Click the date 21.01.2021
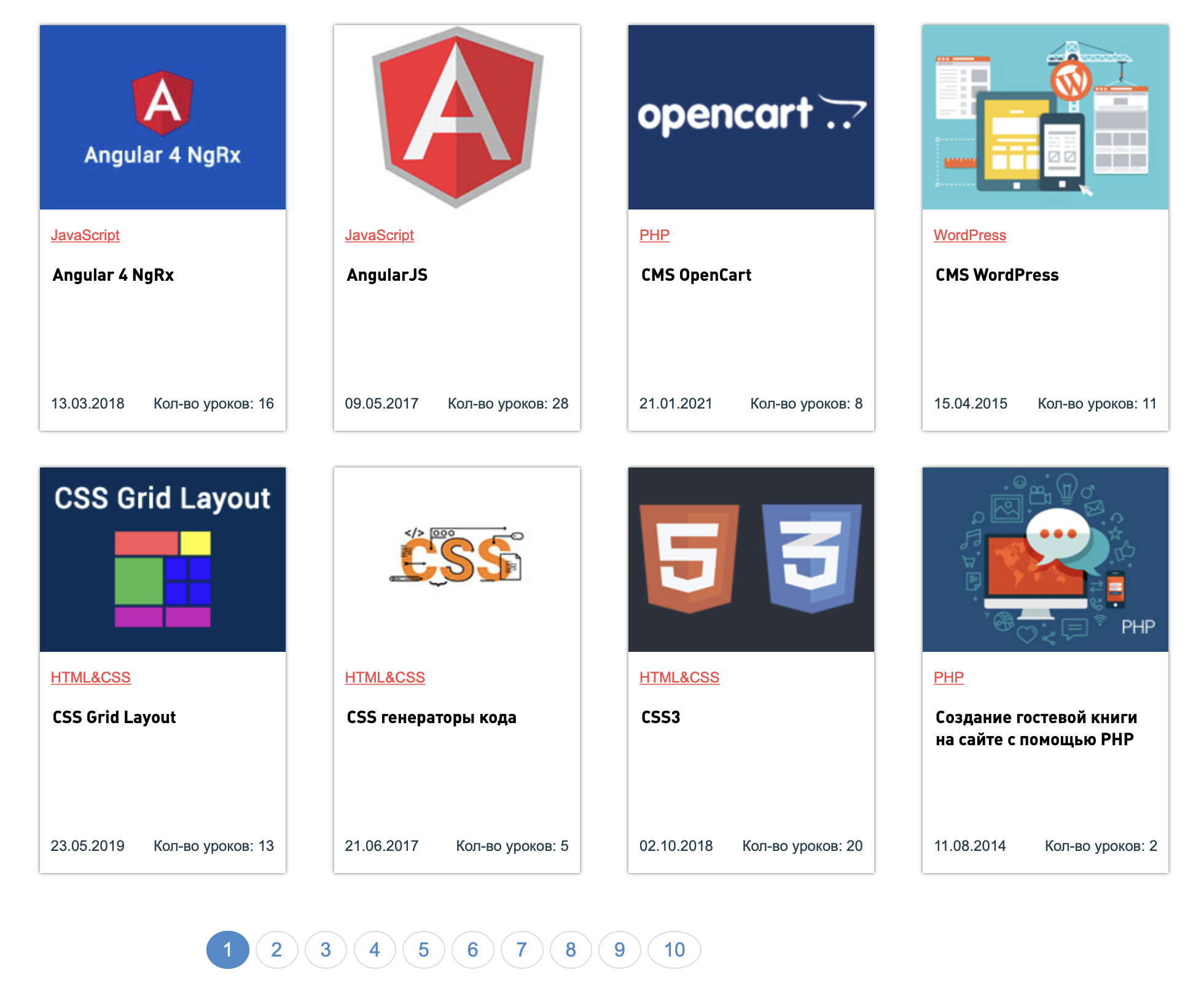The height and width of the screenshot is (983, 1204). [676, 404]
